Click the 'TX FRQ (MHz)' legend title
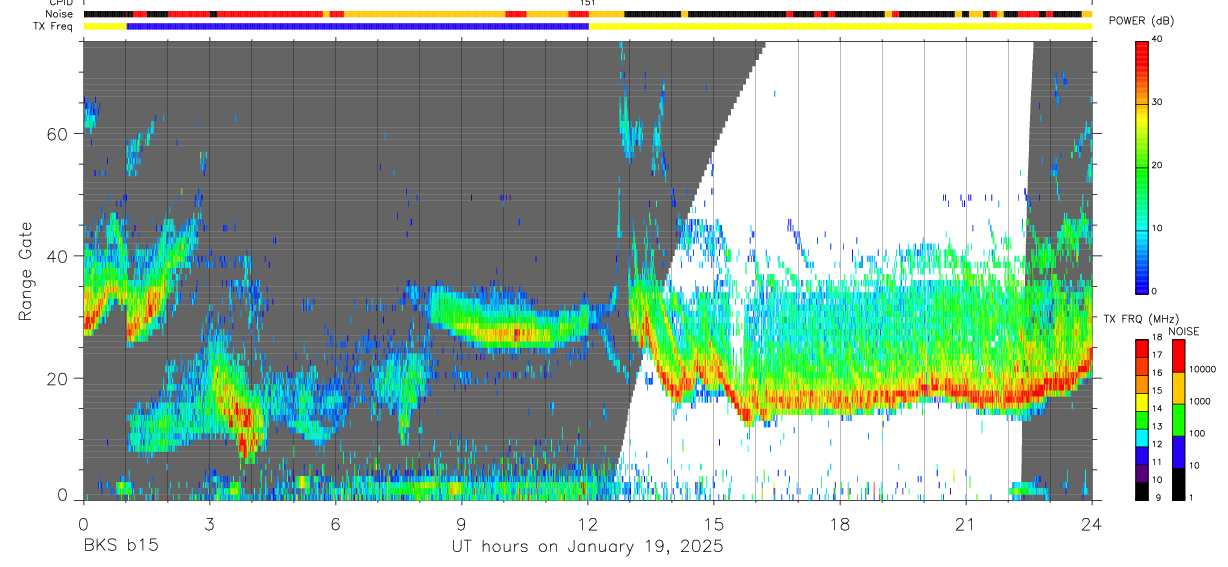This screenshot has width=1228, height=567. pos(1141,318)
